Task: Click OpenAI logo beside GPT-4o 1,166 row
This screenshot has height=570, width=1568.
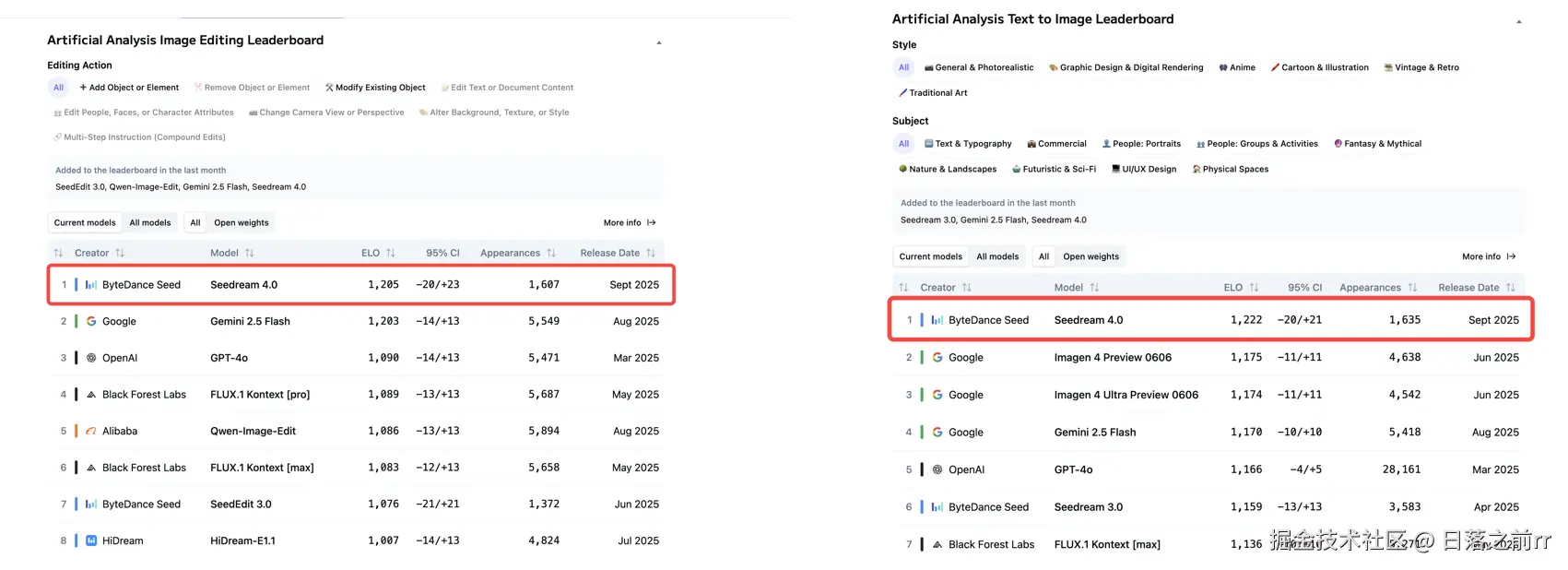Action: pyautogui.click(x=937, y=469)
